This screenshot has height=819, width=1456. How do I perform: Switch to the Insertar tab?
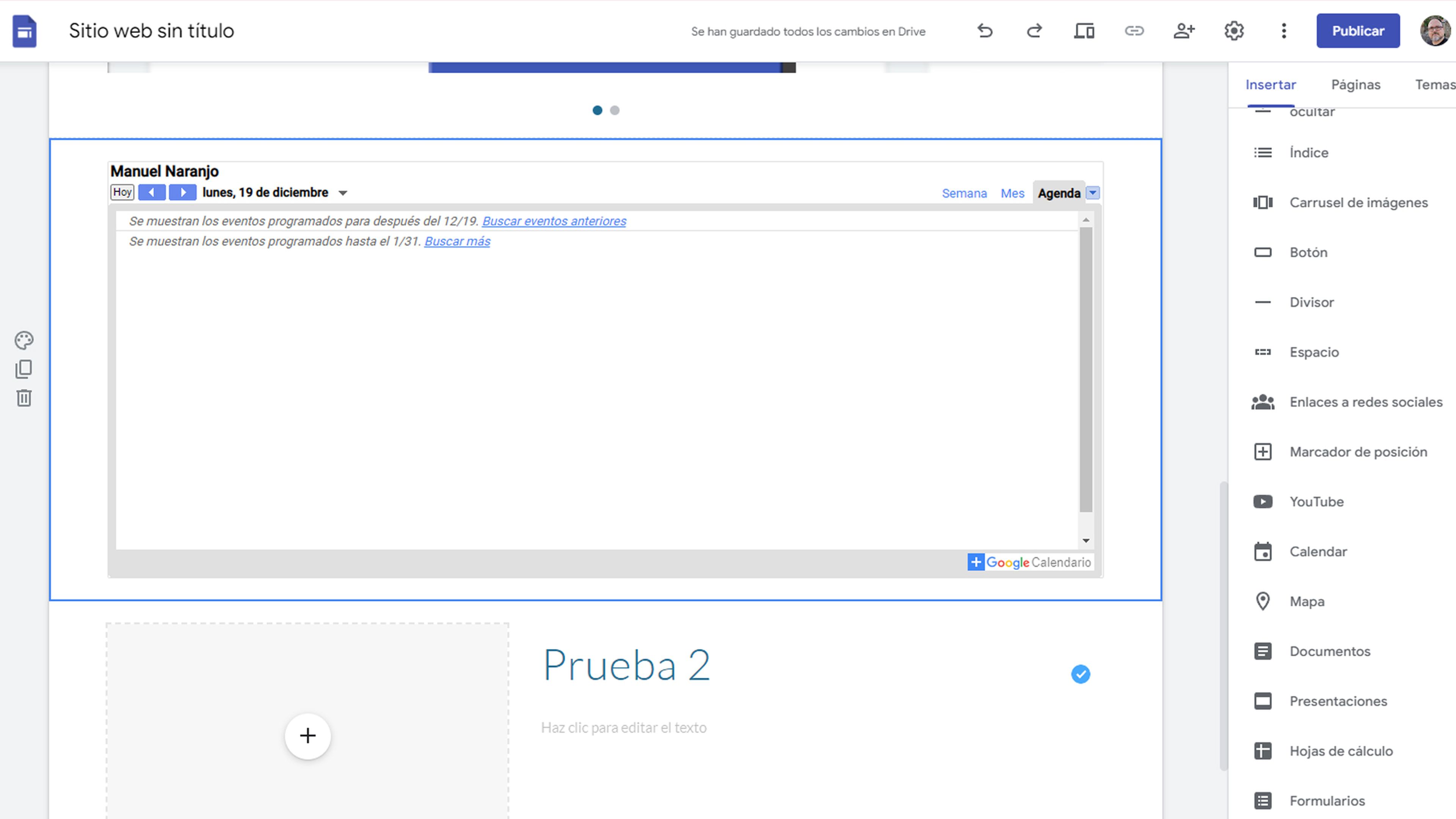tap(1271, 85)
